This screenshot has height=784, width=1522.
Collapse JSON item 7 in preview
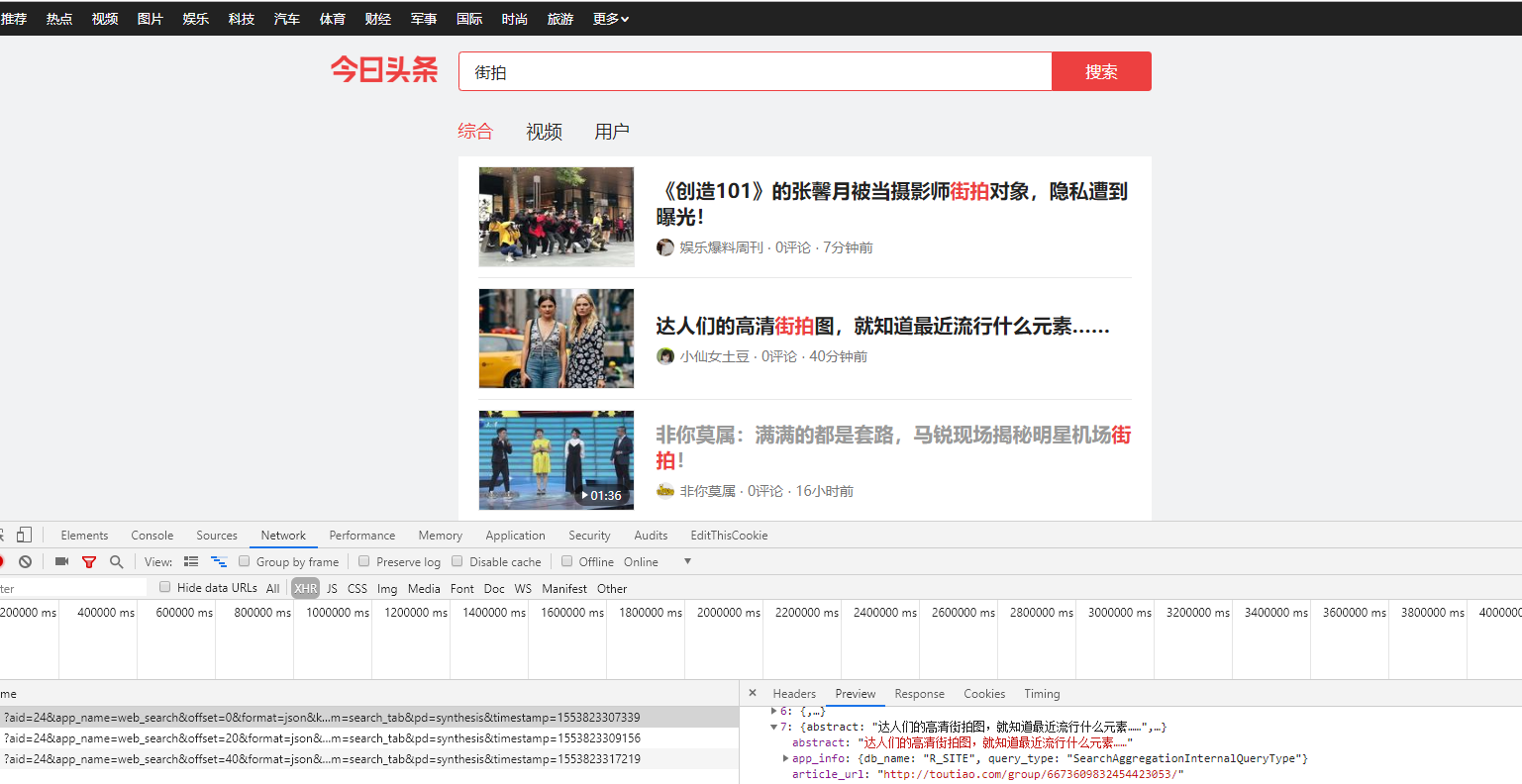[774, 727]
